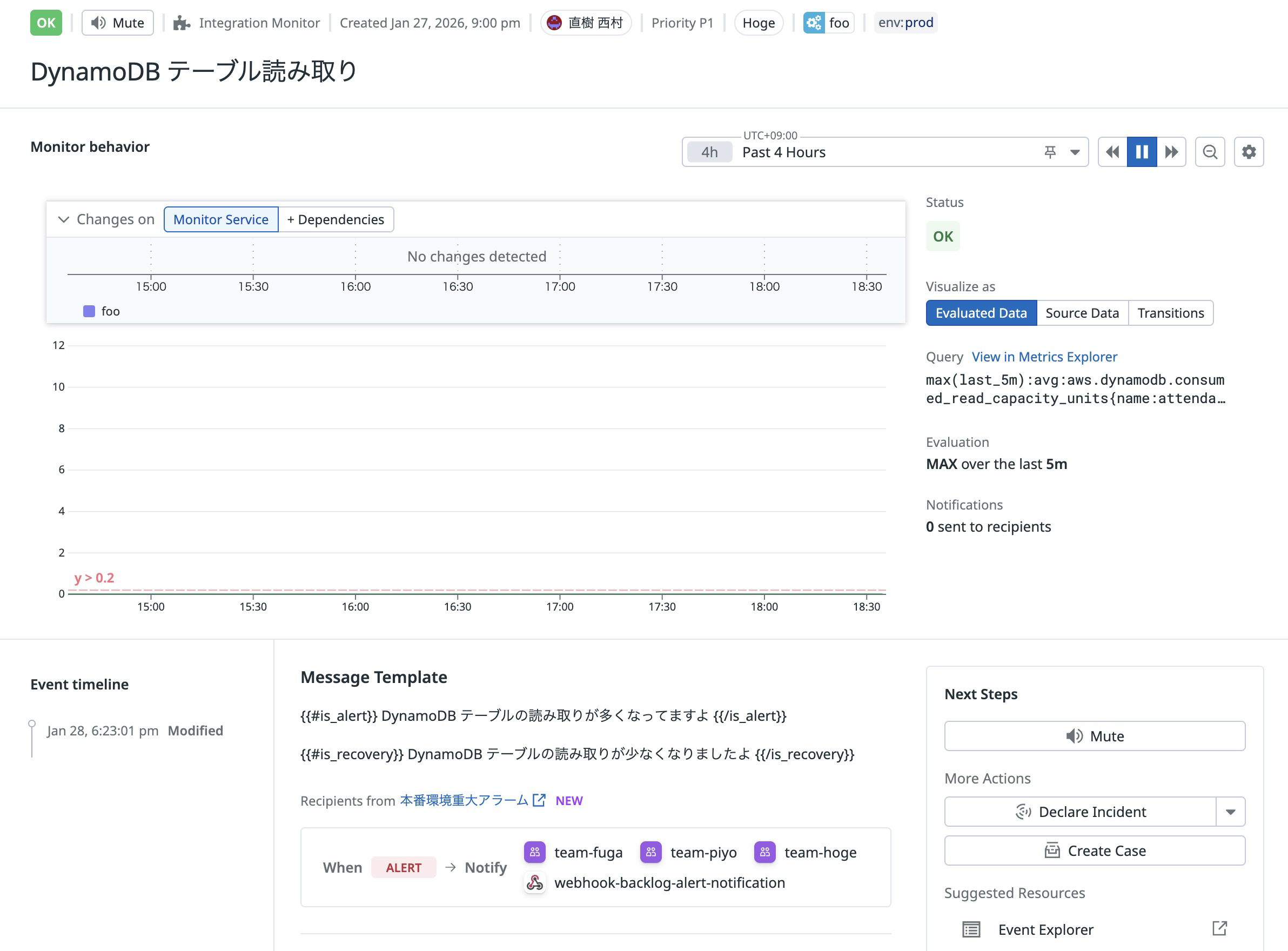
Task: Zoom out the monitor graph
Action: point(1210,151)
